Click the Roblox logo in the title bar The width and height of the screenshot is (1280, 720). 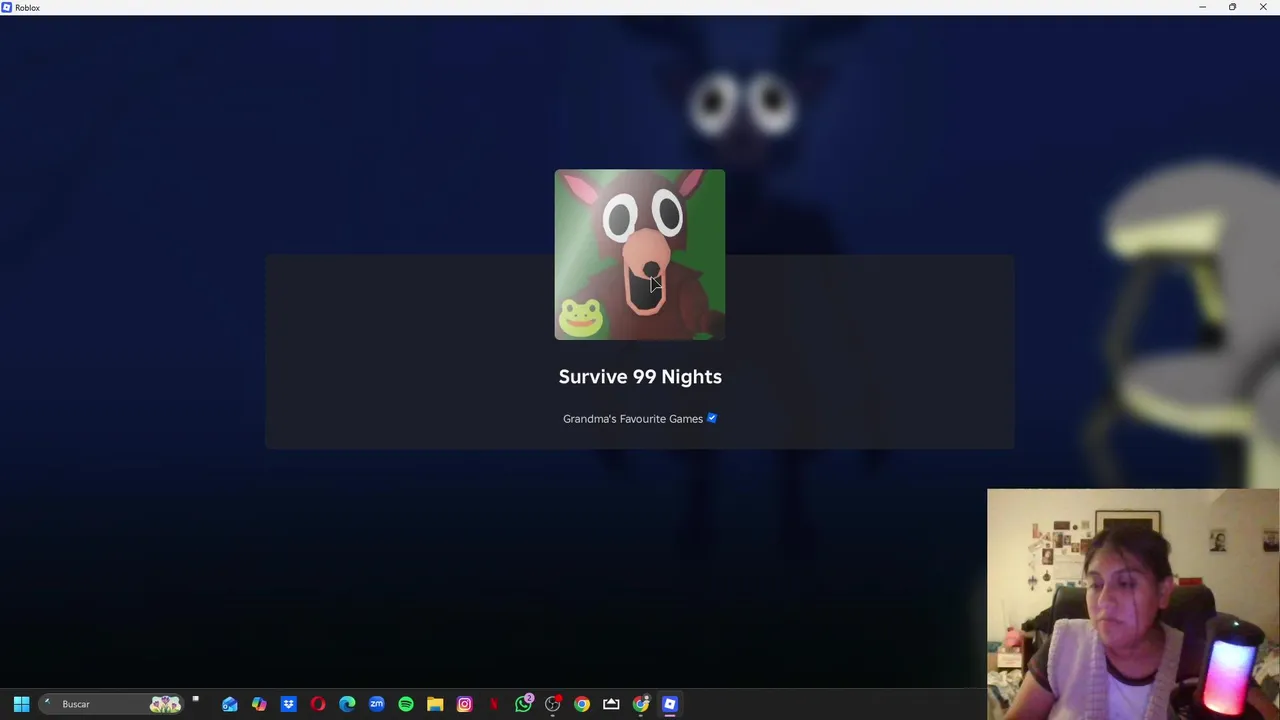(x=7, y=7)
